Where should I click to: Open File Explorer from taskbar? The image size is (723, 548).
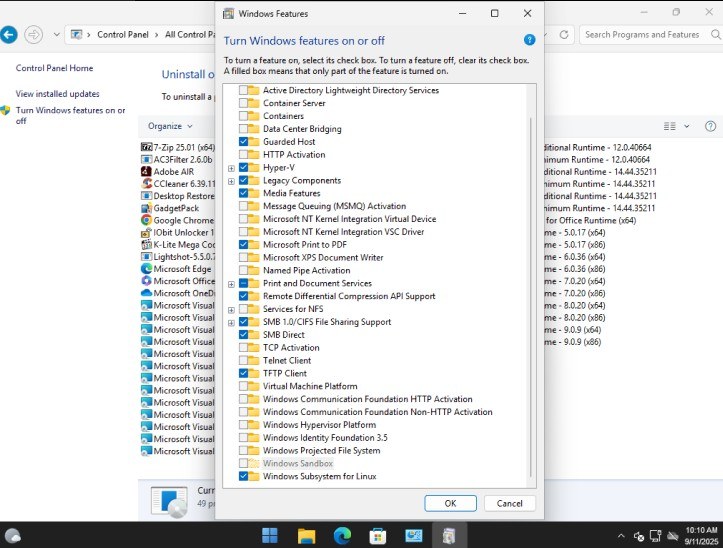306,536
